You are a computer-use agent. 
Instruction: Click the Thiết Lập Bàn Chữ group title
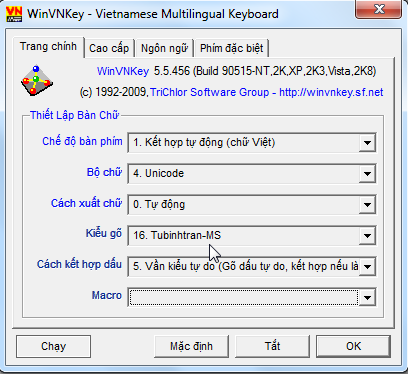[74, 115]
